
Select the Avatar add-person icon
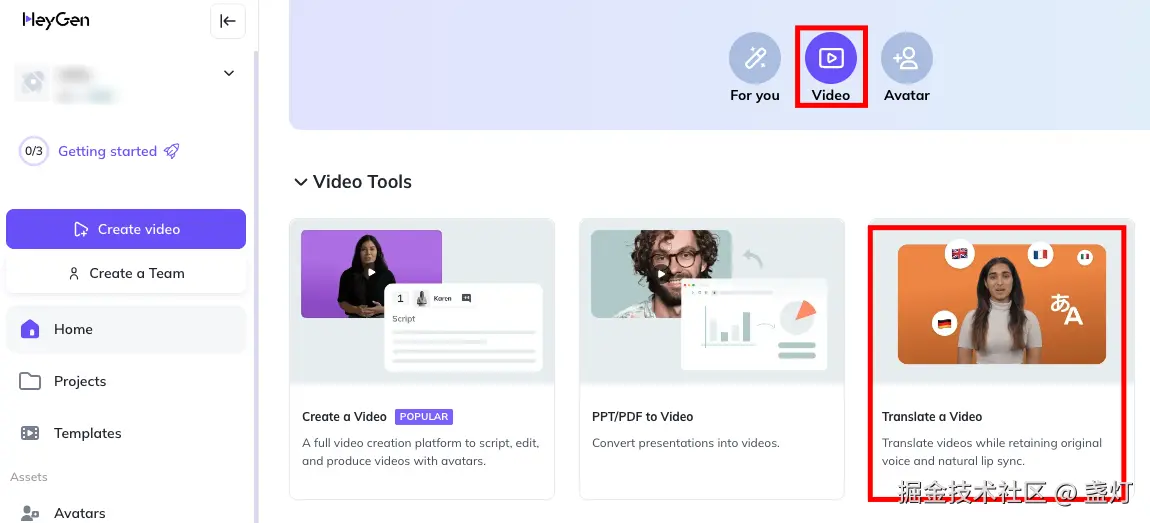[907, 58]
